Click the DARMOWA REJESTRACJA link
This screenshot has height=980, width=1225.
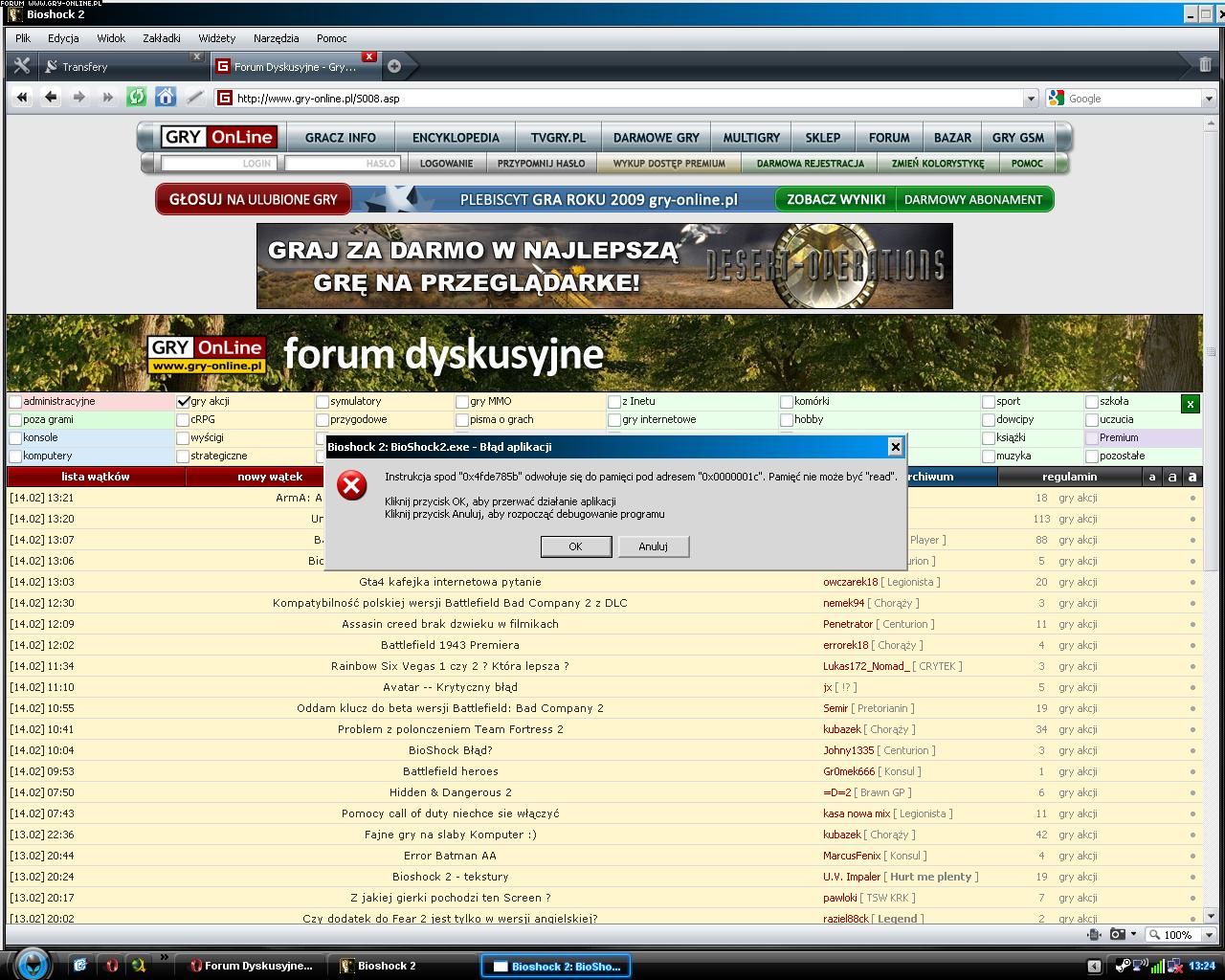coord(810,164)
